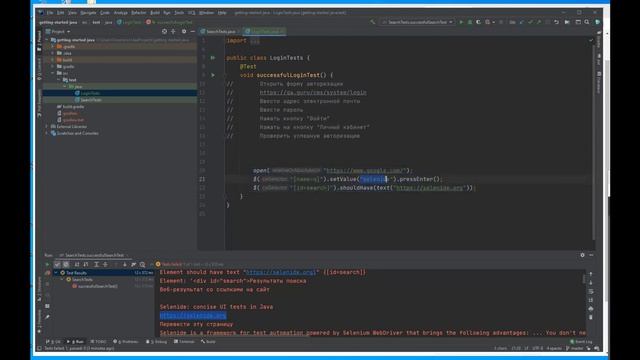
Task: Click the run class gutter icon beside LoginTests
Action: [213, 58]
